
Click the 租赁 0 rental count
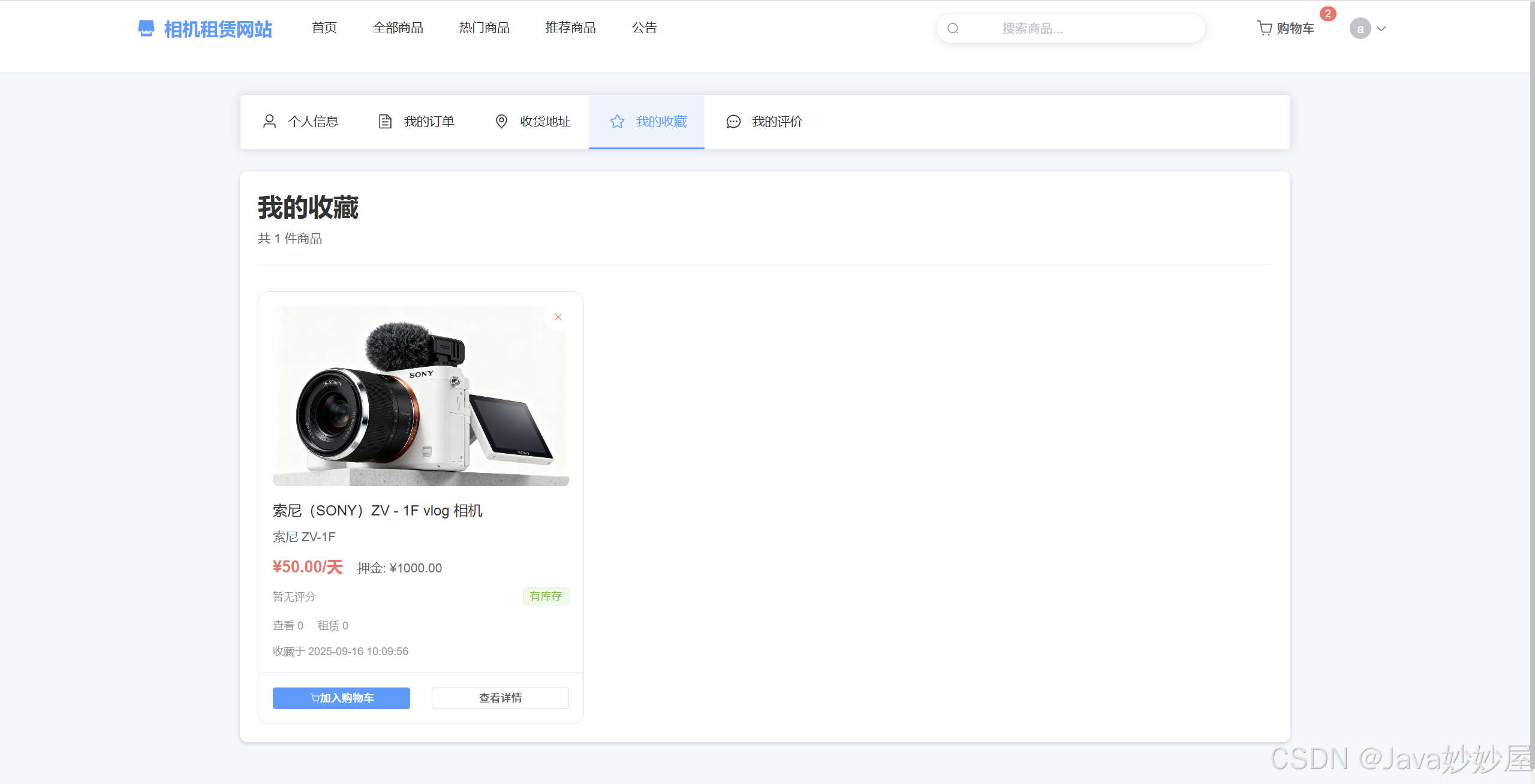click(333, 626)
